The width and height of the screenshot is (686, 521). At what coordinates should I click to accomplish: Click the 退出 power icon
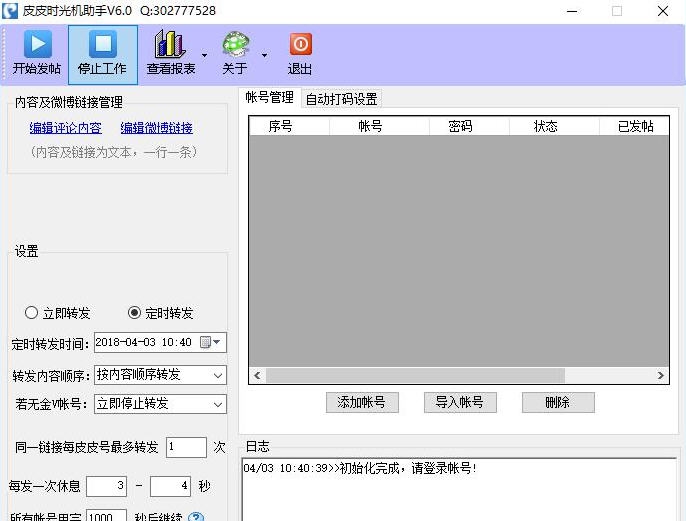pos(300,45)
